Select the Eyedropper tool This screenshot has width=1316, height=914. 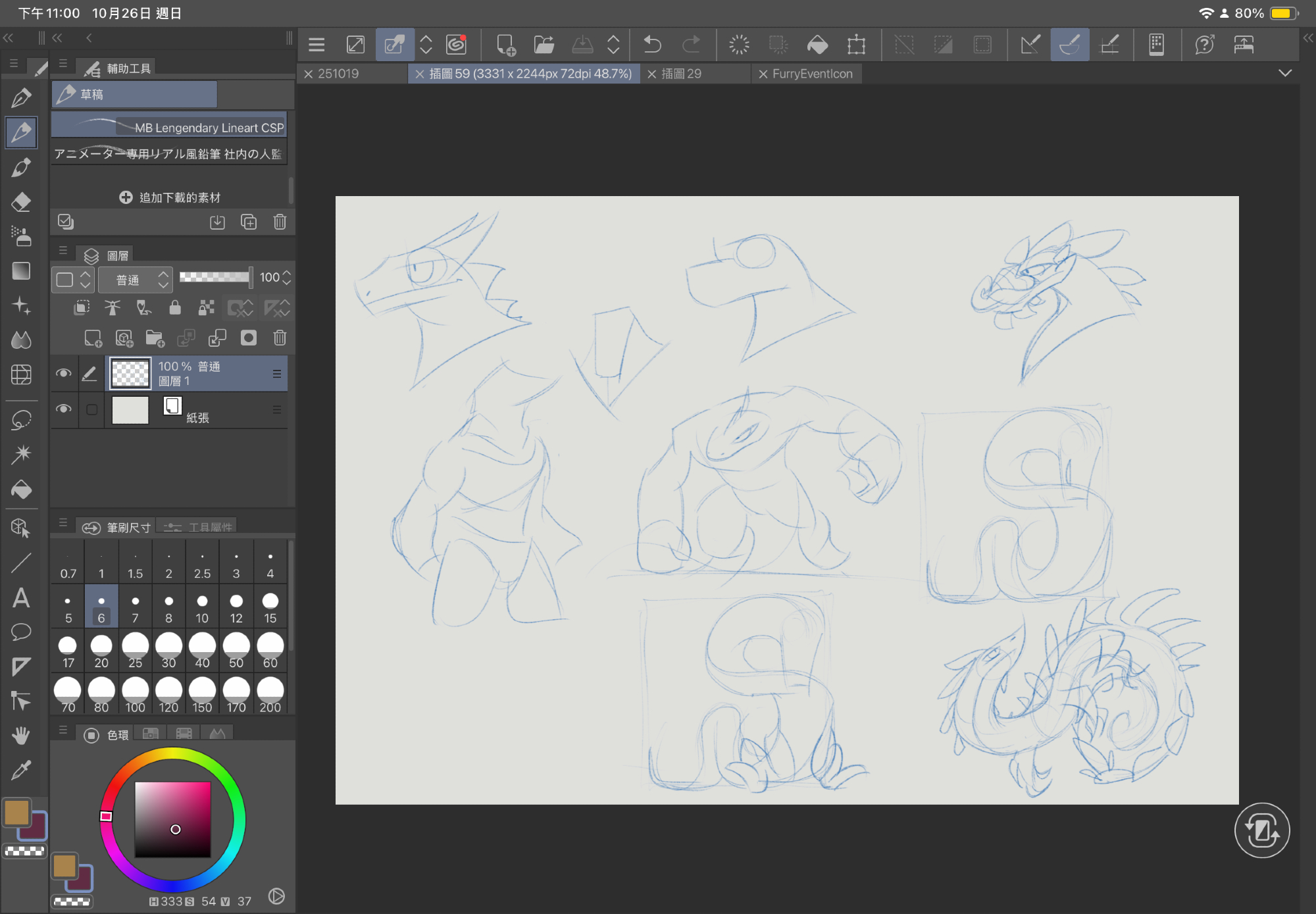pyautogui.click(x=21, y=769)
